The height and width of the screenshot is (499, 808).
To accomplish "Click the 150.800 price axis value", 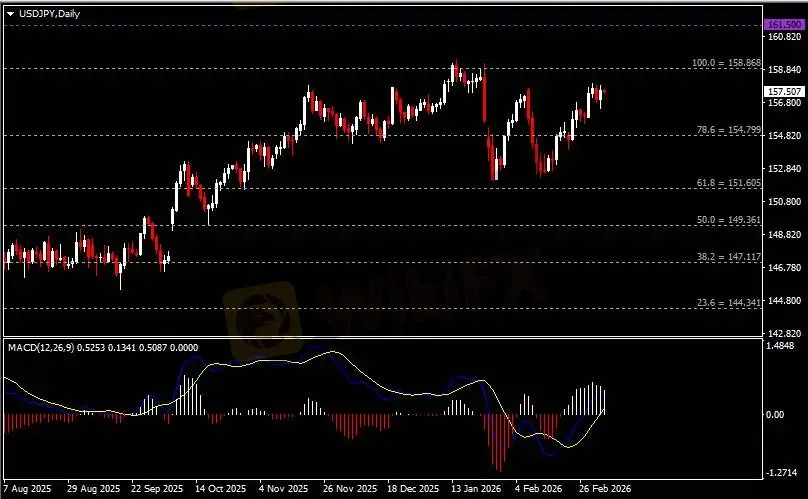I will pyautogui.click(x=784, y=202).
